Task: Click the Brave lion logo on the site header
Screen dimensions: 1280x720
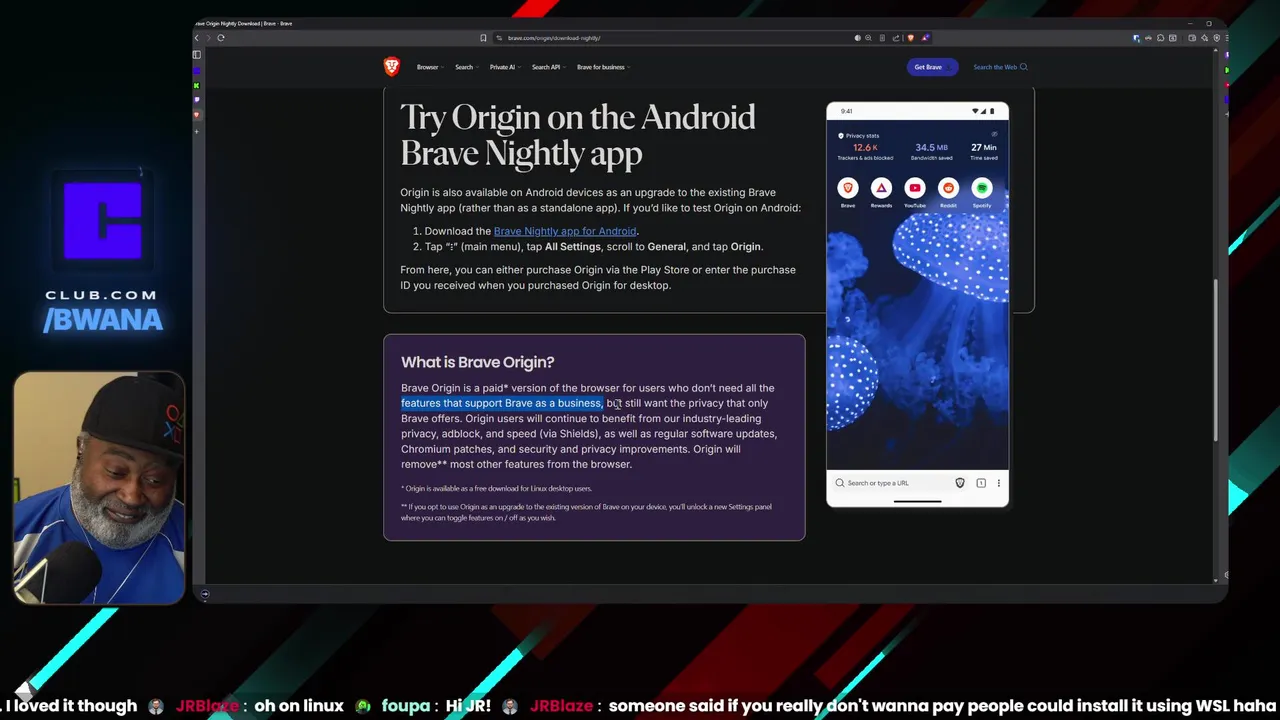Action: click(392, 67)
